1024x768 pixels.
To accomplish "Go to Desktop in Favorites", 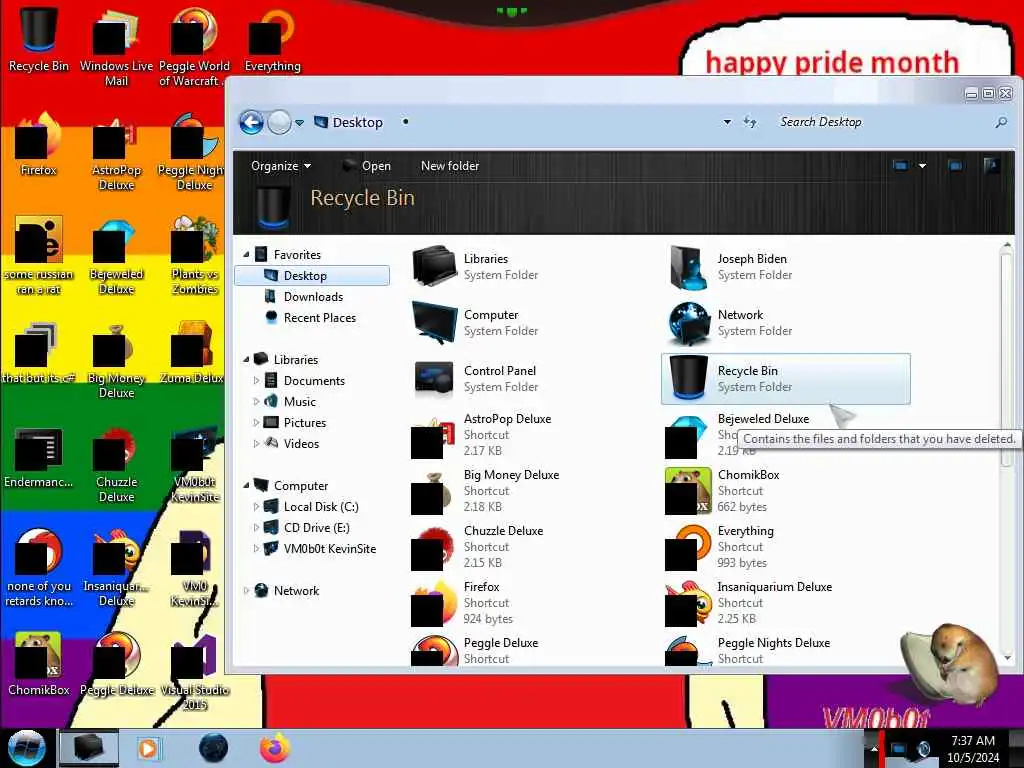I will click(x=312, y=276).
